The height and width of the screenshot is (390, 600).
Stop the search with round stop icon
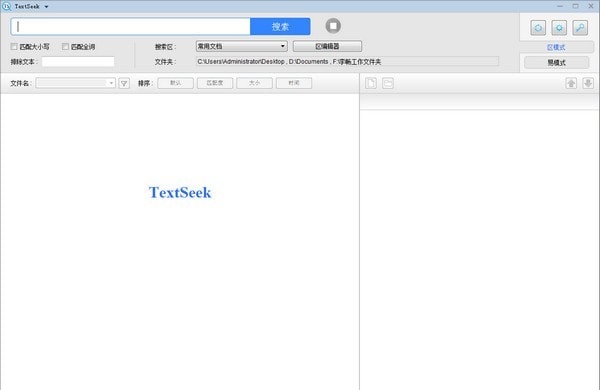333,26
